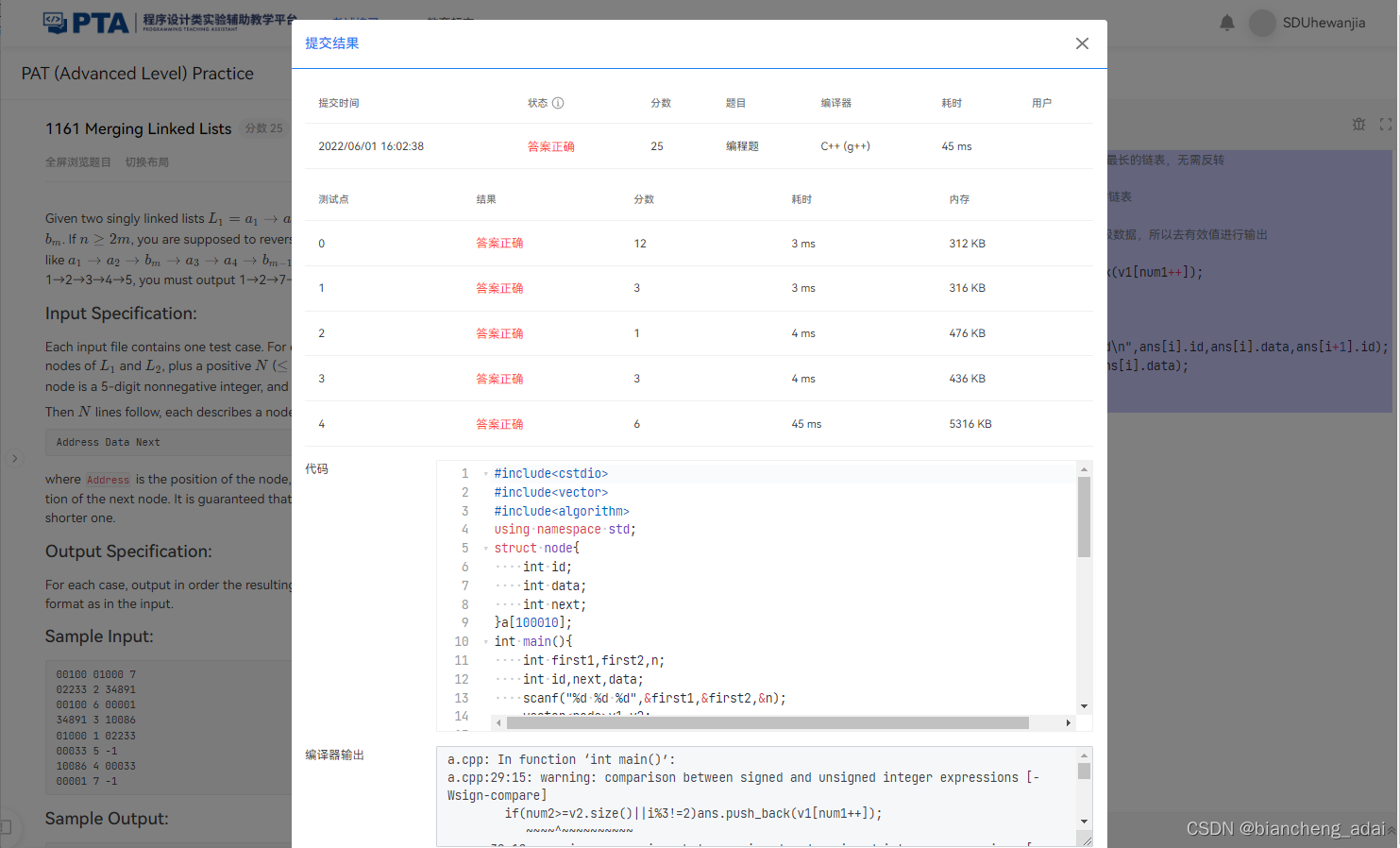Click the PTA logo
Screen dimensions: 1400x848
[86, 23]
